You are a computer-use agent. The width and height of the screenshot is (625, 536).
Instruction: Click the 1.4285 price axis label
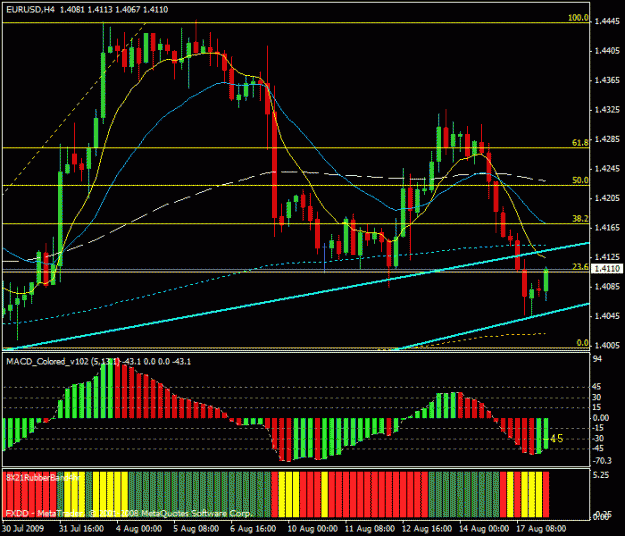coord(607,139)
